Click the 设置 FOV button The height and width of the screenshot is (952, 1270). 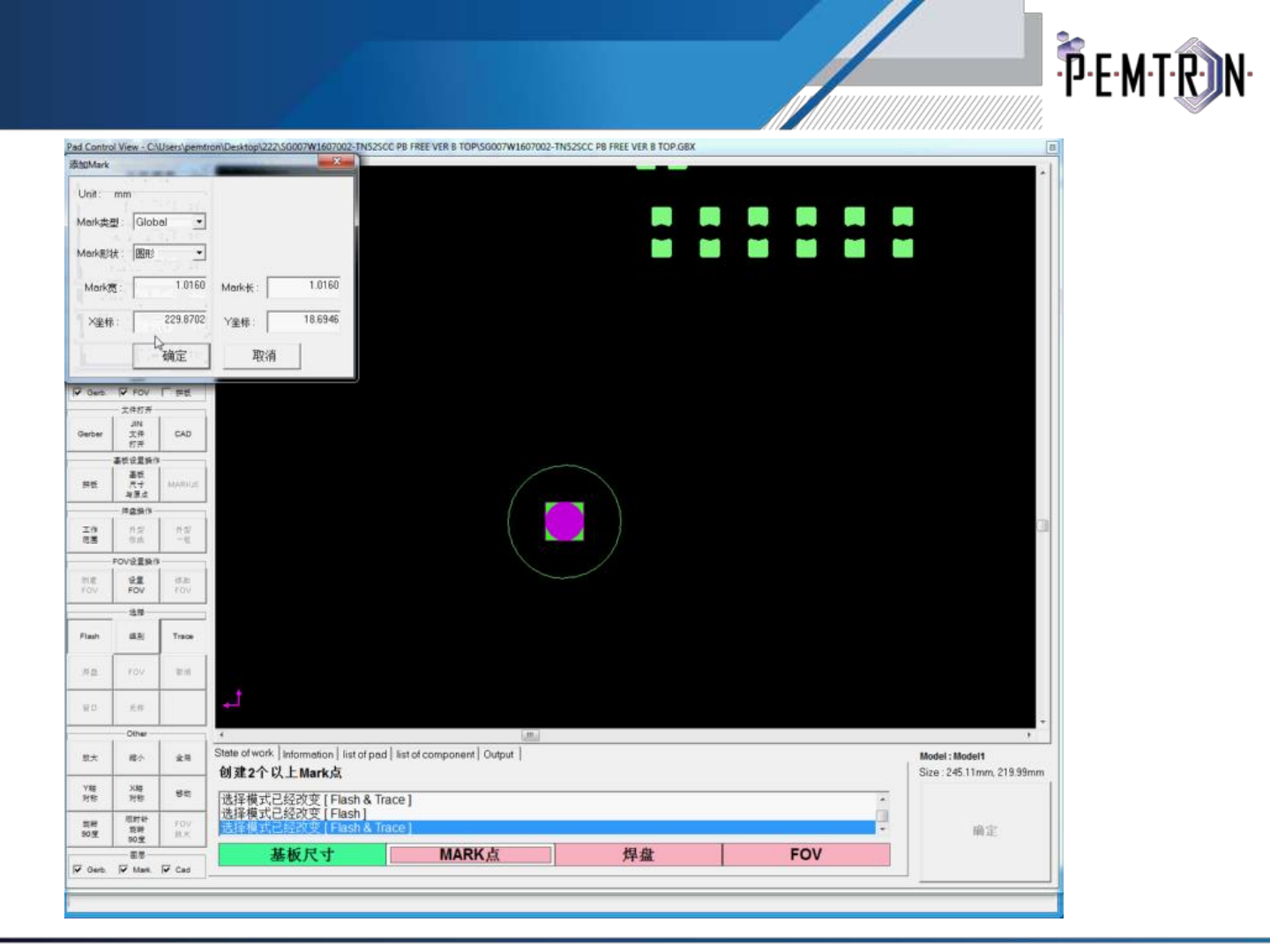tap(137, 585)
